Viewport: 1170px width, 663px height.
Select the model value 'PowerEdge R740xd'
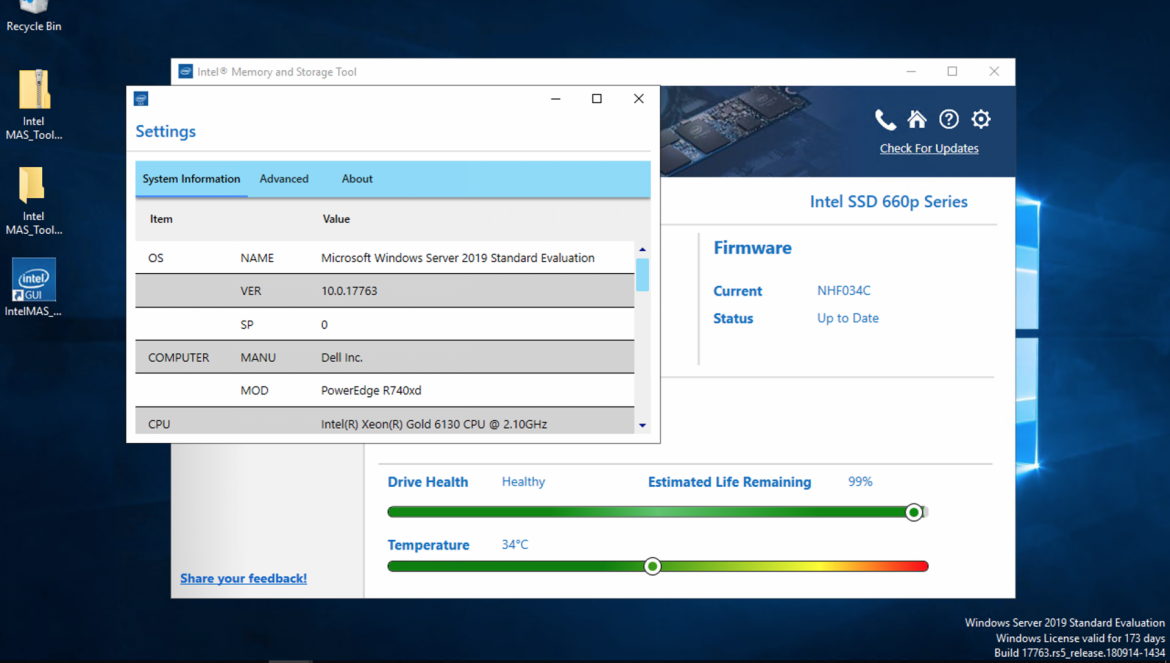click(372, 391)
